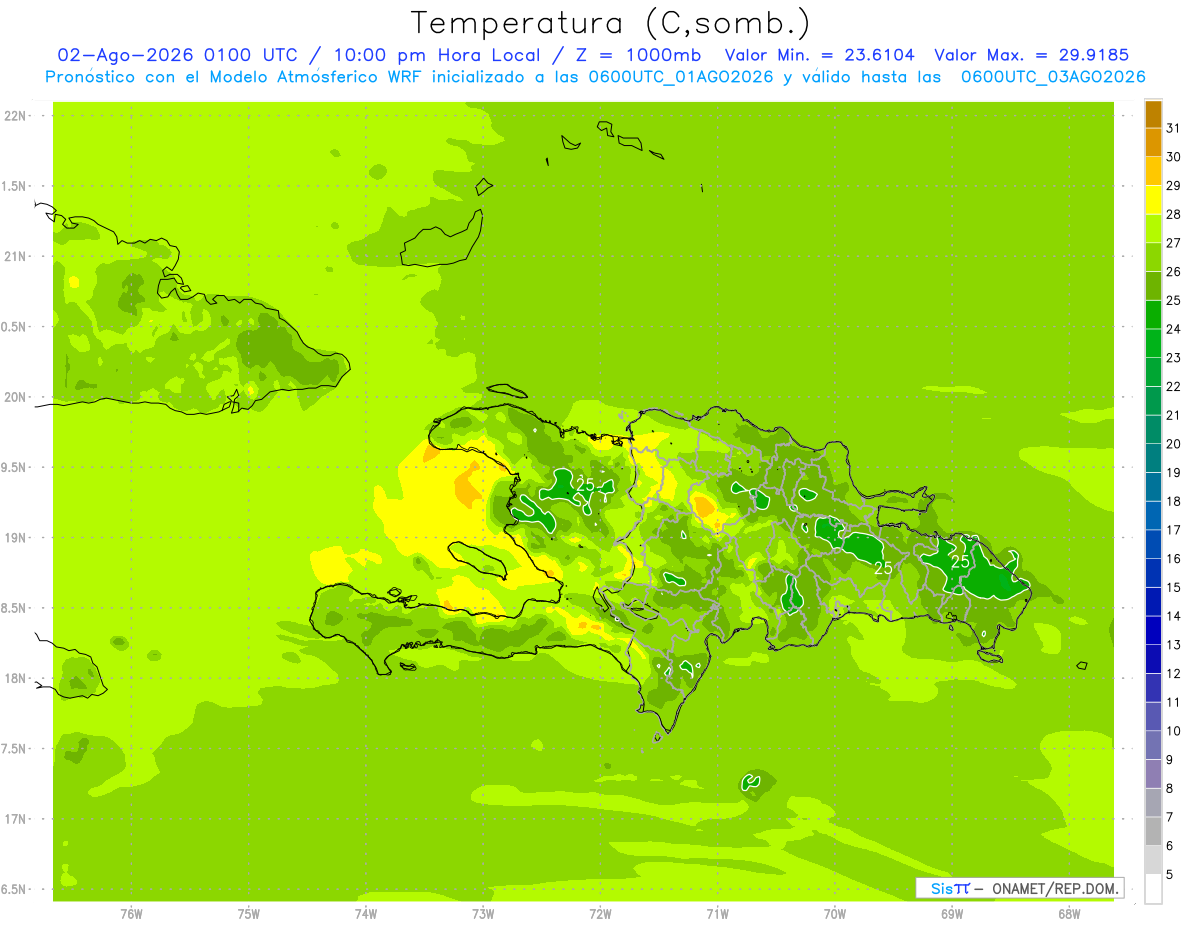Click the "9.5N" latitude axis label

(x=14, y=468)
